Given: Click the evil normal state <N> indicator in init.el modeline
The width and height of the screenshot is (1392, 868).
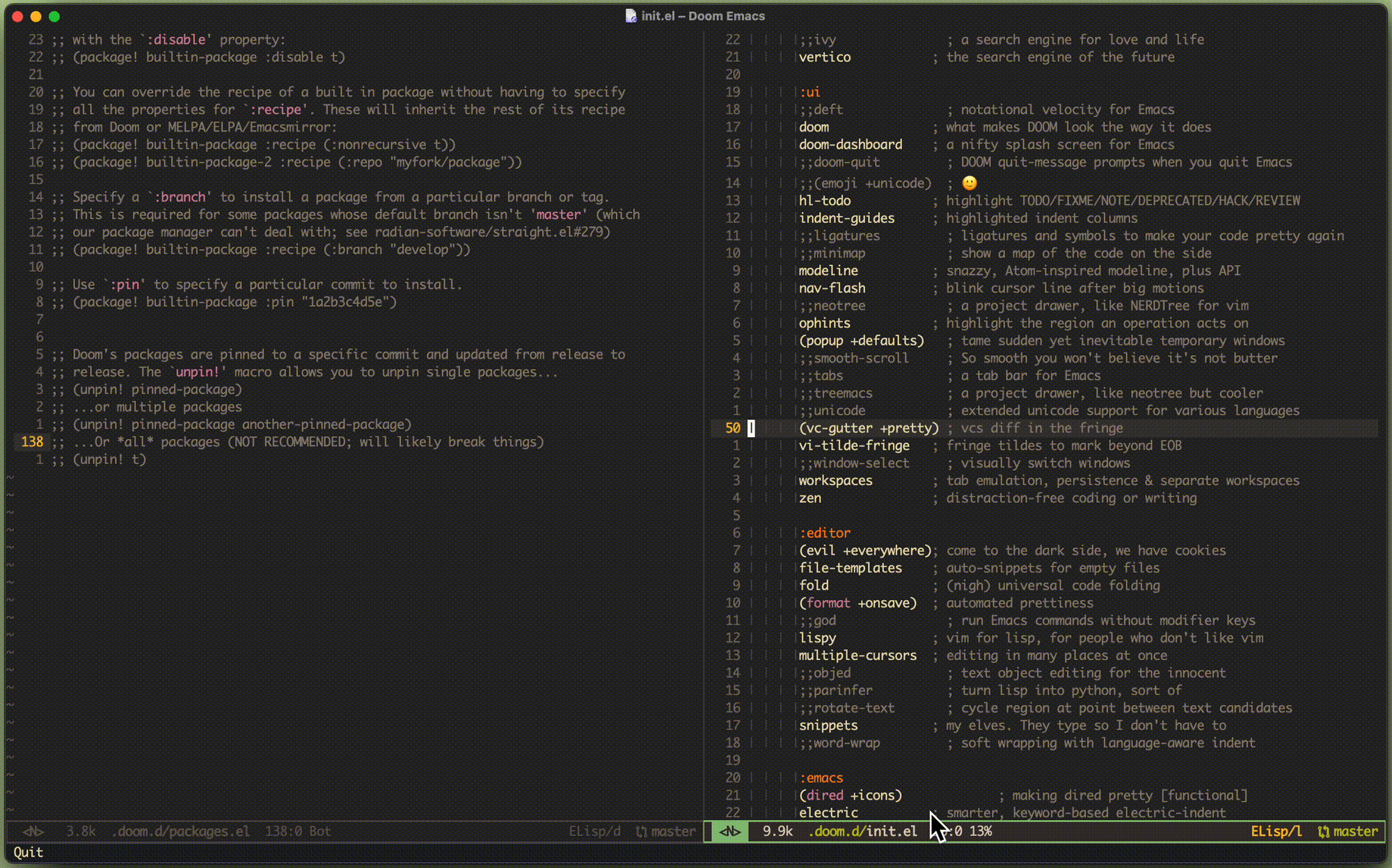Looking at the screenshot, I should coord(729,831).
